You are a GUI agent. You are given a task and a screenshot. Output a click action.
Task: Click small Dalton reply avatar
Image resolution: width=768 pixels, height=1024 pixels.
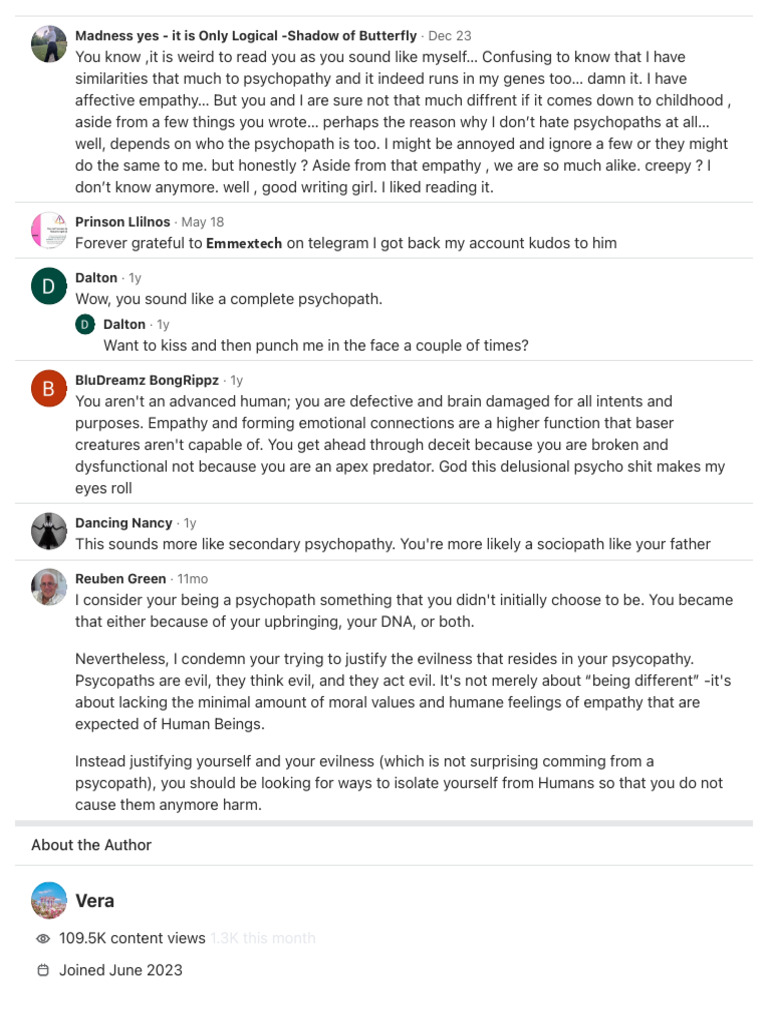pos(85,324)
